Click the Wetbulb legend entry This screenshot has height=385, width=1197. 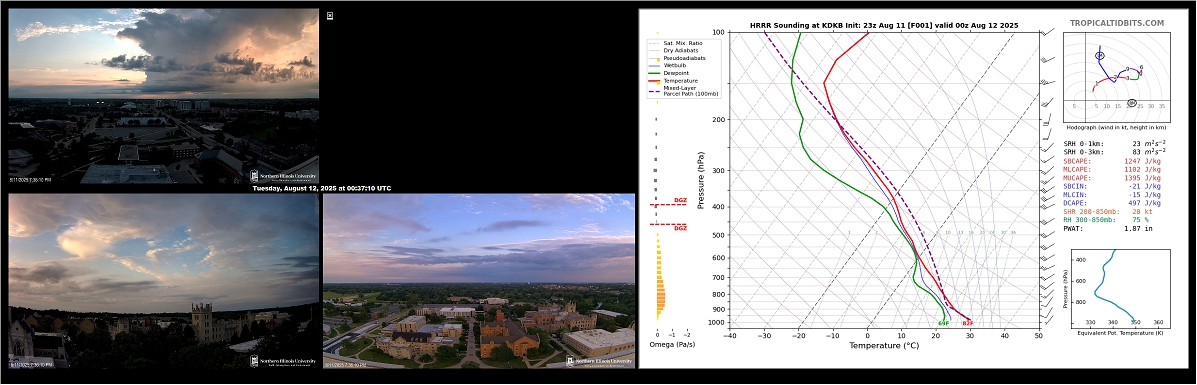click(x=677, y=66)
